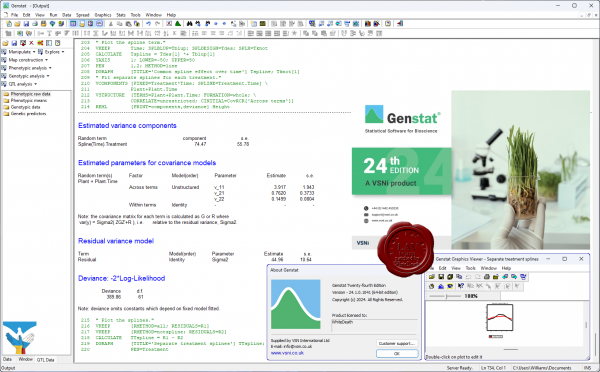Toggle the fourth highlighted window view button
Screen dimensions: 600x372
(x=99, y=23)
